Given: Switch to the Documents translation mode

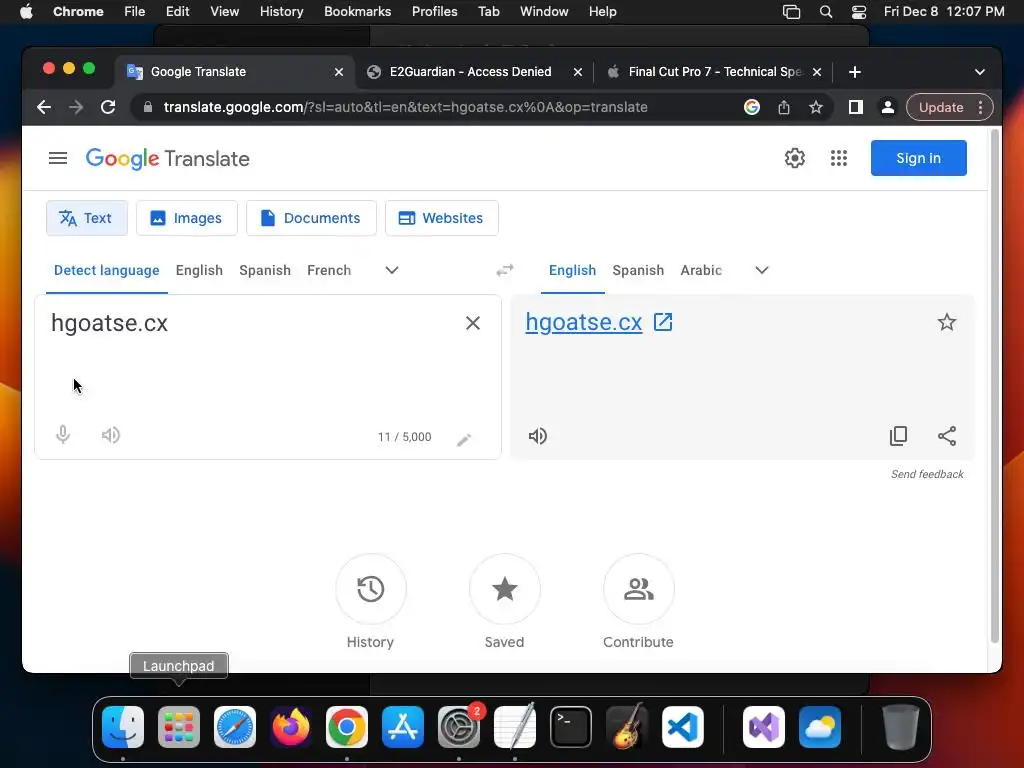Looking at the screenshot, I should [x=311, y=218].
